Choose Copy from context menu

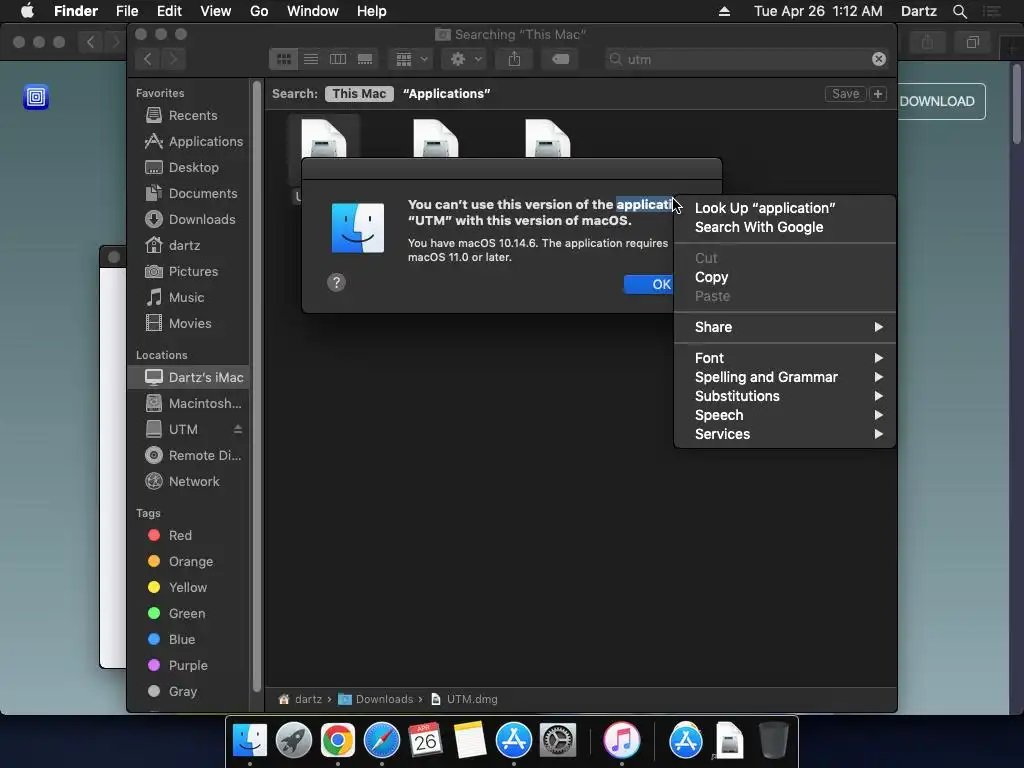click(x=784, y=278)
